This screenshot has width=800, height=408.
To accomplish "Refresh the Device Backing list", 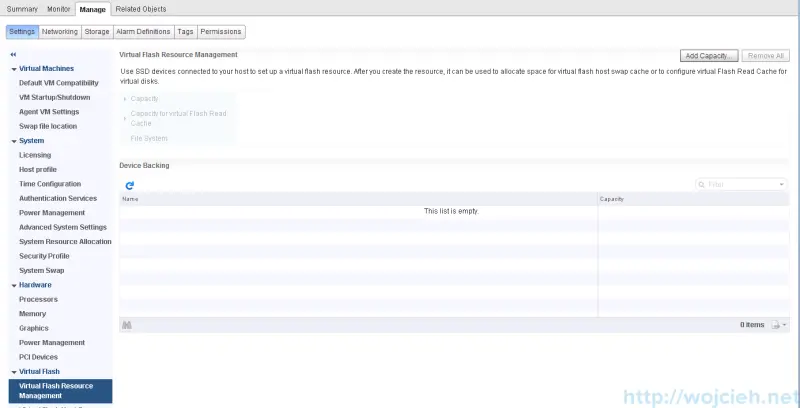I will coord(130,186).
